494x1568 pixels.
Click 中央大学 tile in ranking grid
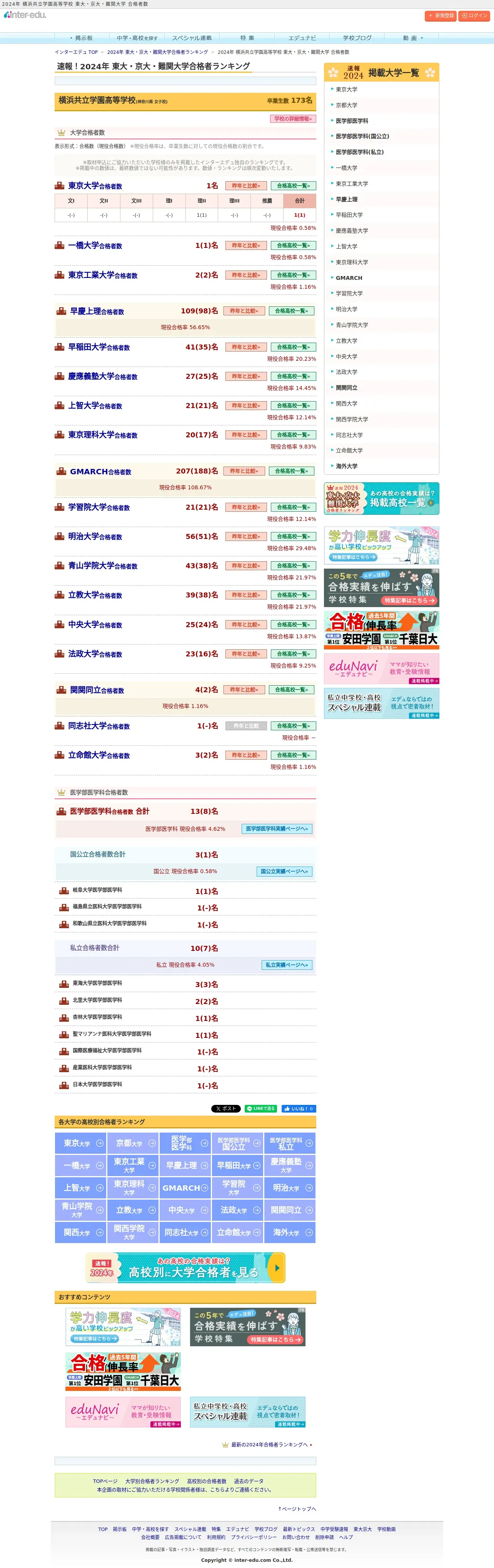185,1210
